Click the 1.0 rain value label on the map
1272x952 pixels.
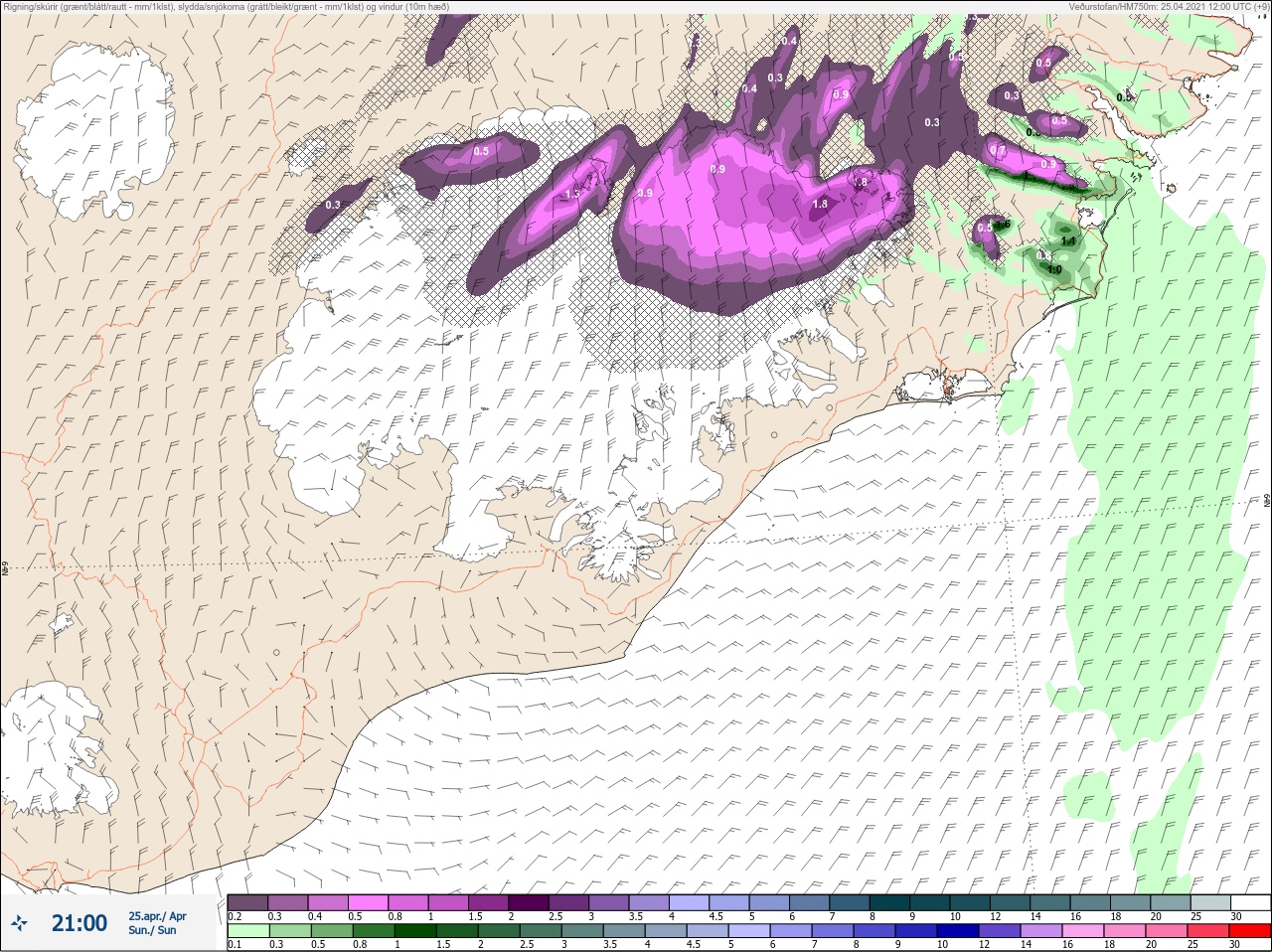1055,269
